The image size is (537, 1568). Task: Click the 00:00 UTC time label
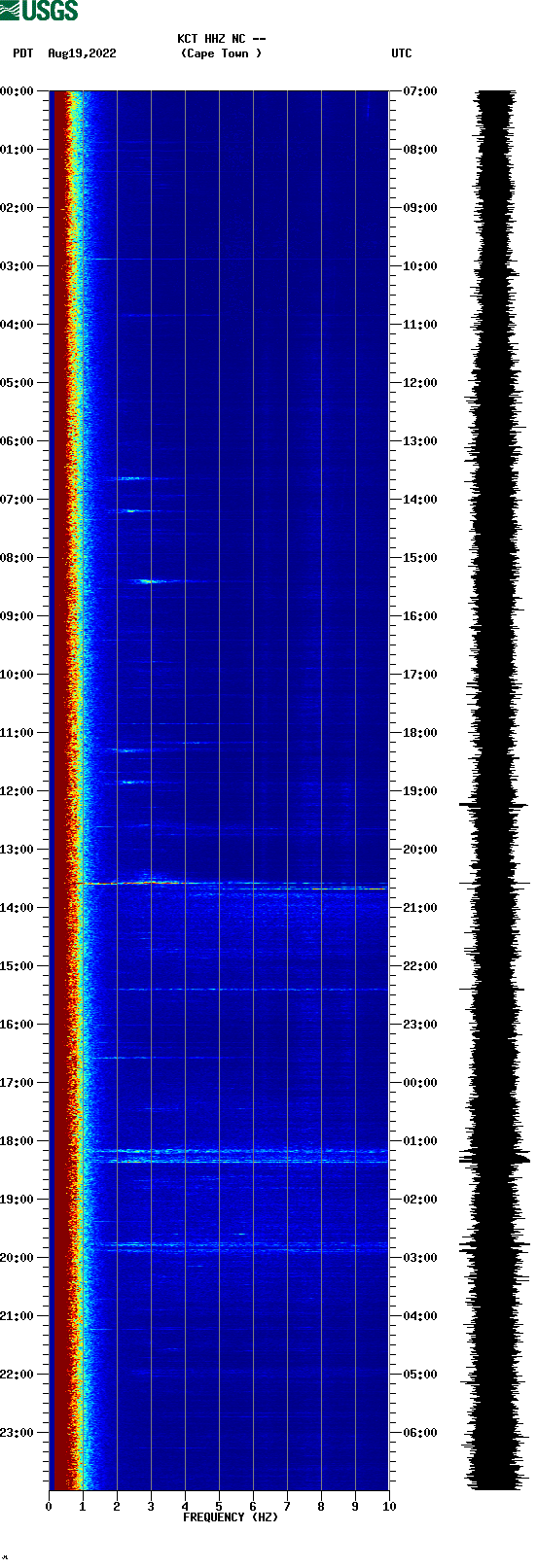pyautogui.click(x=420, y=1083)
